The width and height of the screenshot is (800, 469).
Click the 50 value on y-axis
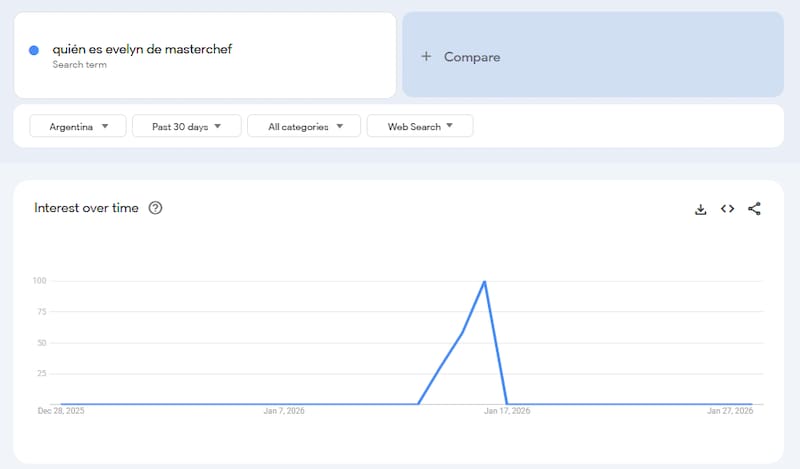point(41,343)
